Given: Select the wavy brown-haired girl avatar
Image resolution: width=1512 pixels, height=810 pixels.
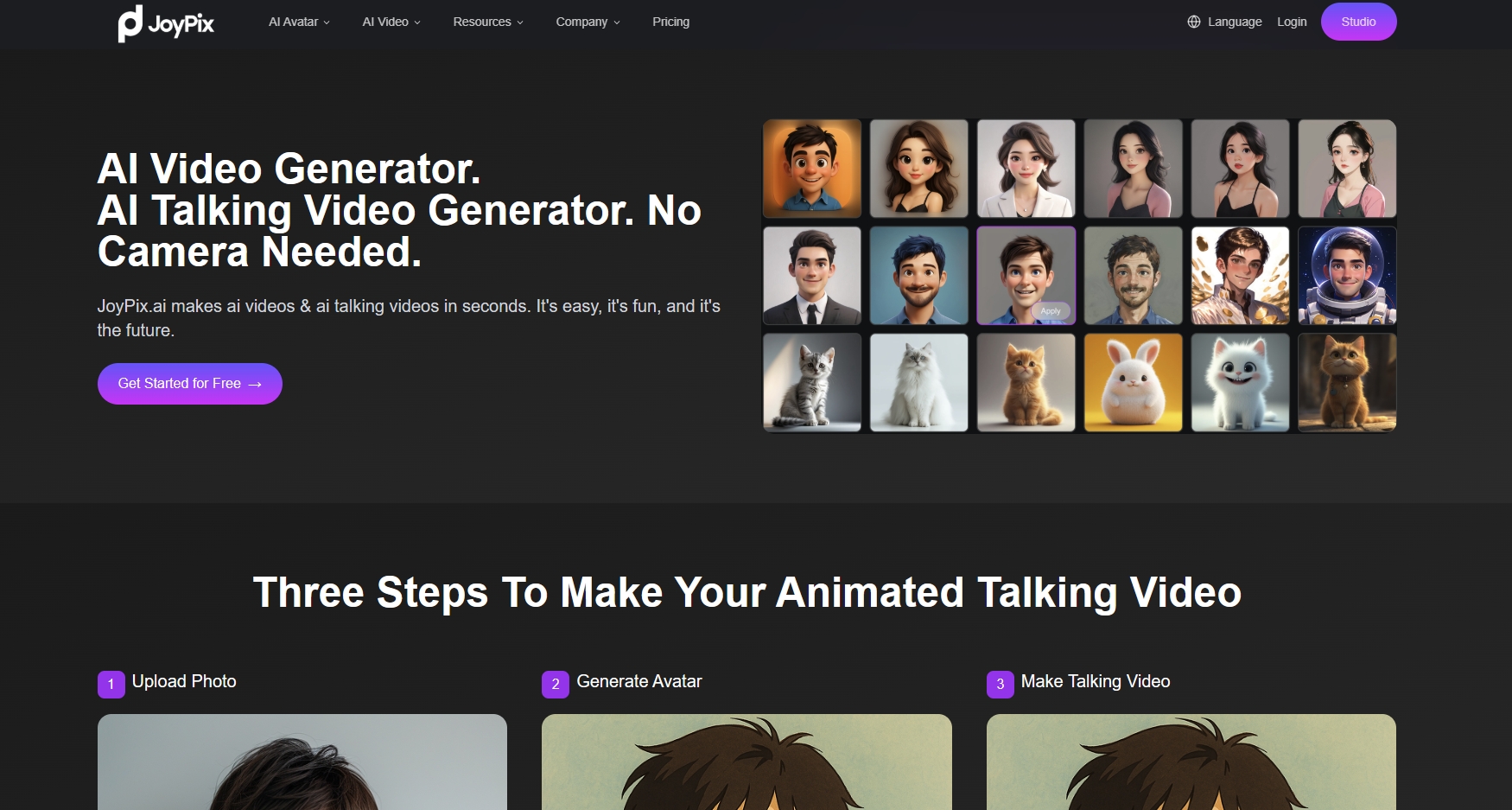Looking at the screenshot, I should click(919, 169).
